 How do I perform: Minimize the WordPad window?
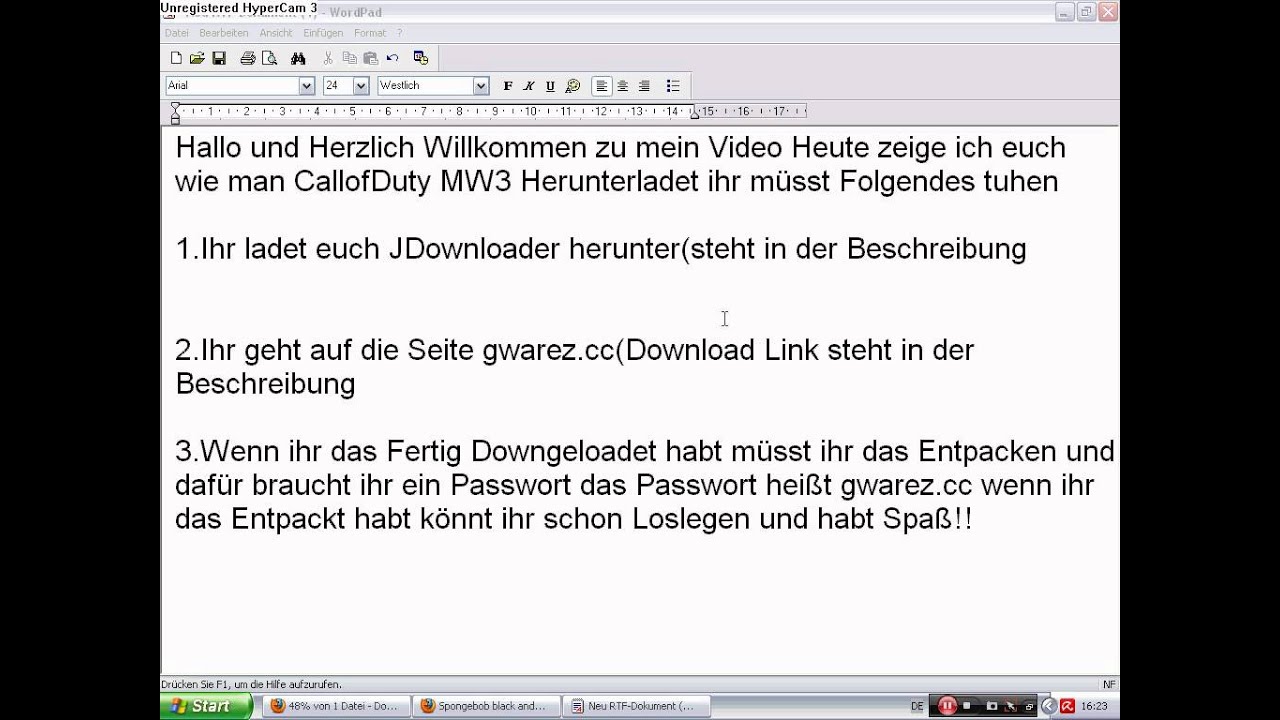click(x=1064, y=12)
